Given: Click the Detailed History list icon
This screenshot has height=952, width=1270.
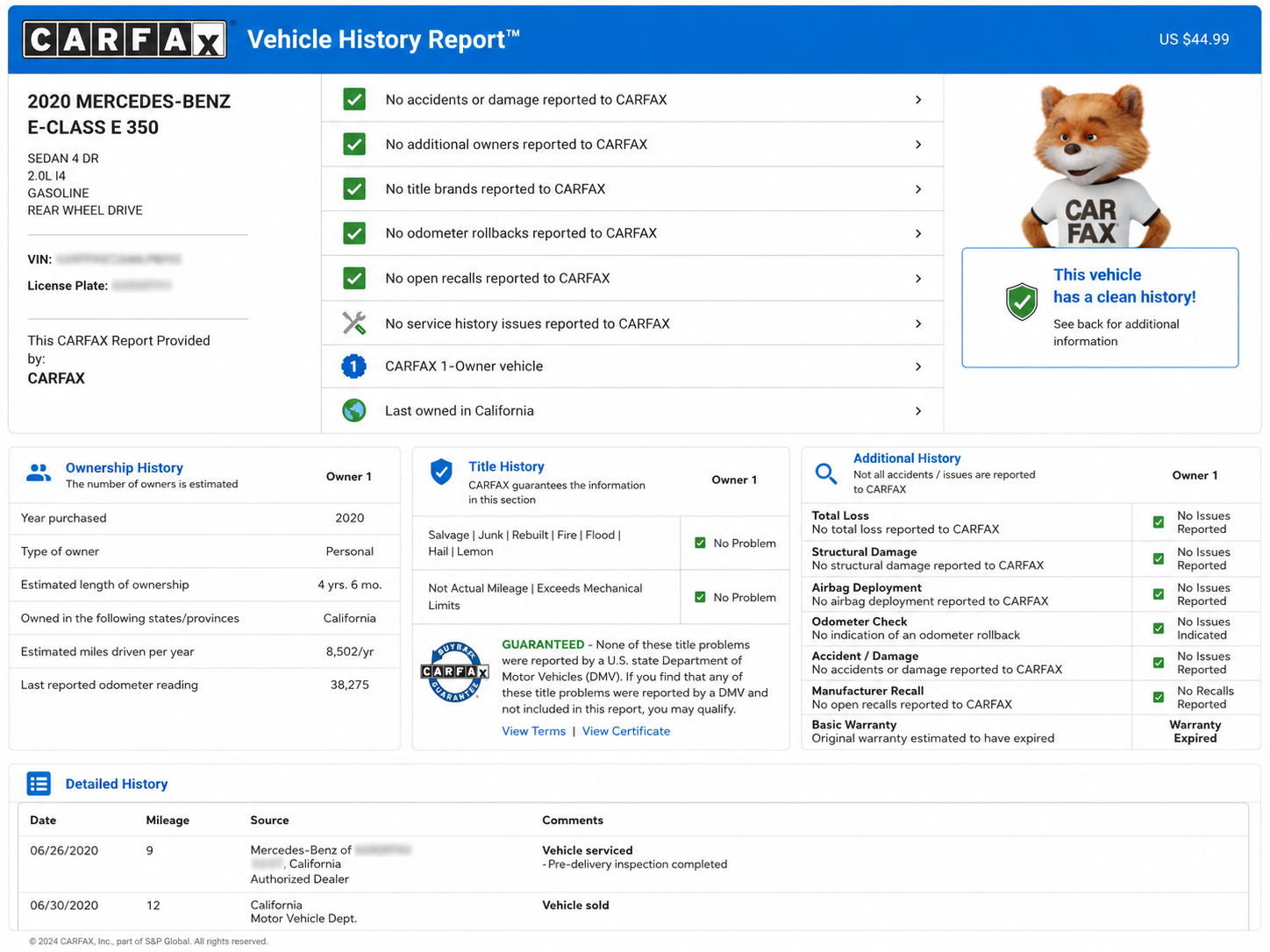Looking at the screenshot, I should click(39, 784).
